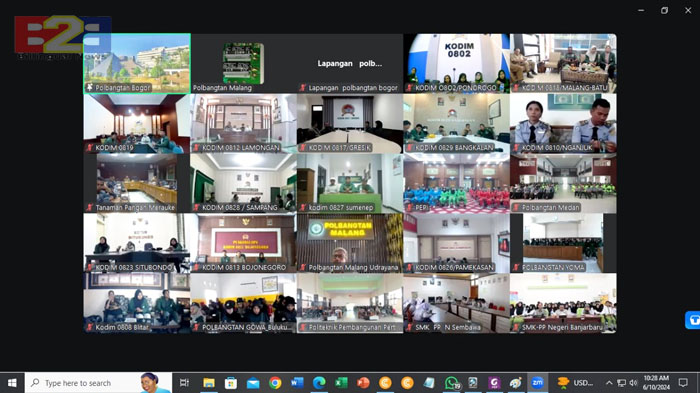
Task: Open PowerPoint from the taskbar
Action: point(363,383)
